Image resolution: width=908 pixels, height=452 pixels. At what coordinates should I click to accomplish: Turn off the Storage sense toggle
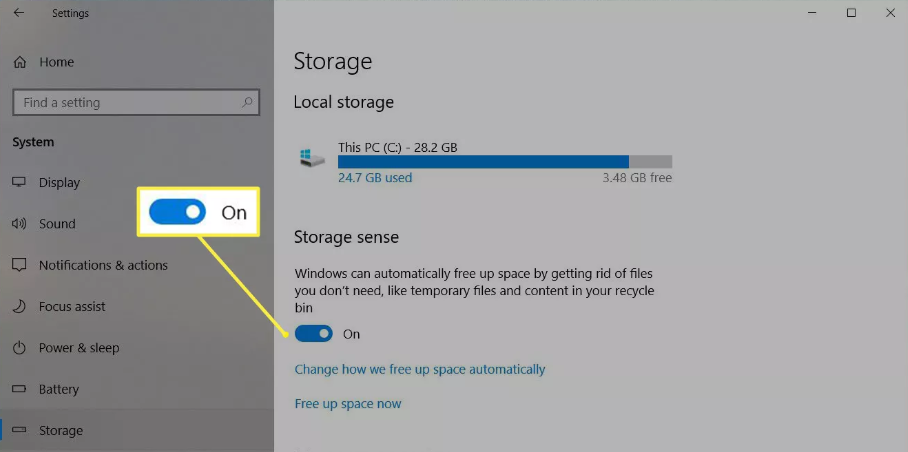point(313,334)
